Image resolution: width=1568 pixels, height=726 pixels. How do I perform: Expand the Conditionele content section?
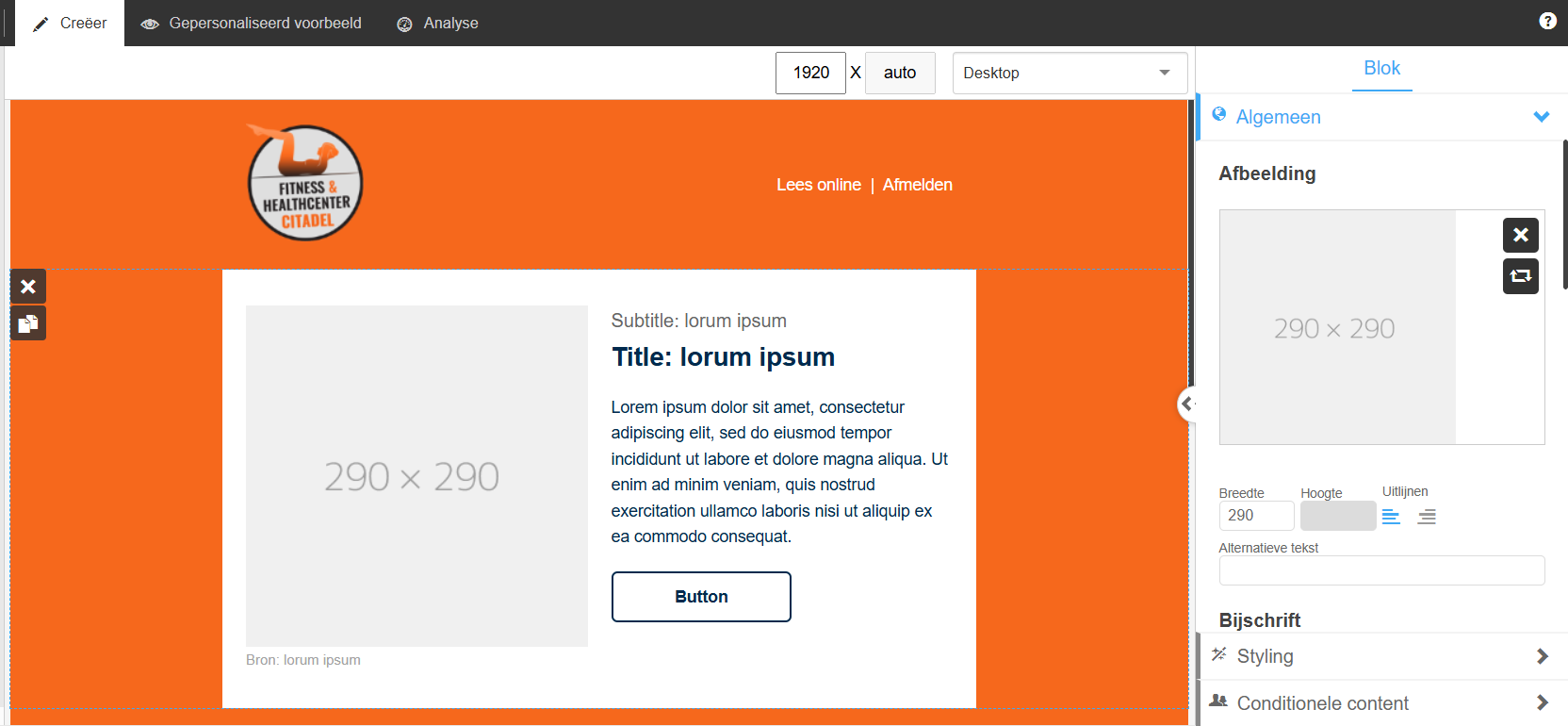pos(1381,703)
